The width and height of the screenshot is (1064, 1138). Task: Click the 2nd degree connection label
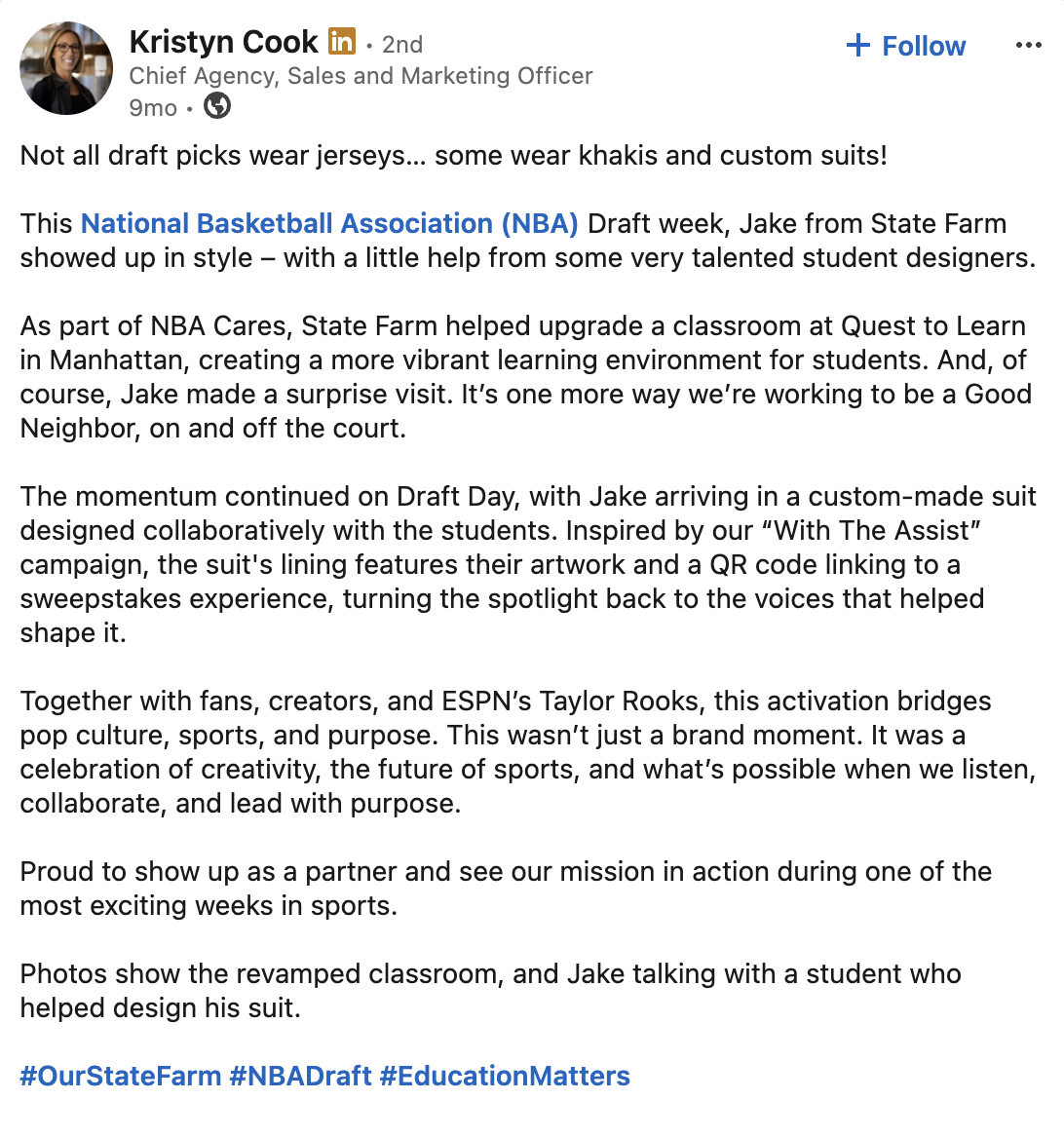pyautogui.click(x=402, y=44)
